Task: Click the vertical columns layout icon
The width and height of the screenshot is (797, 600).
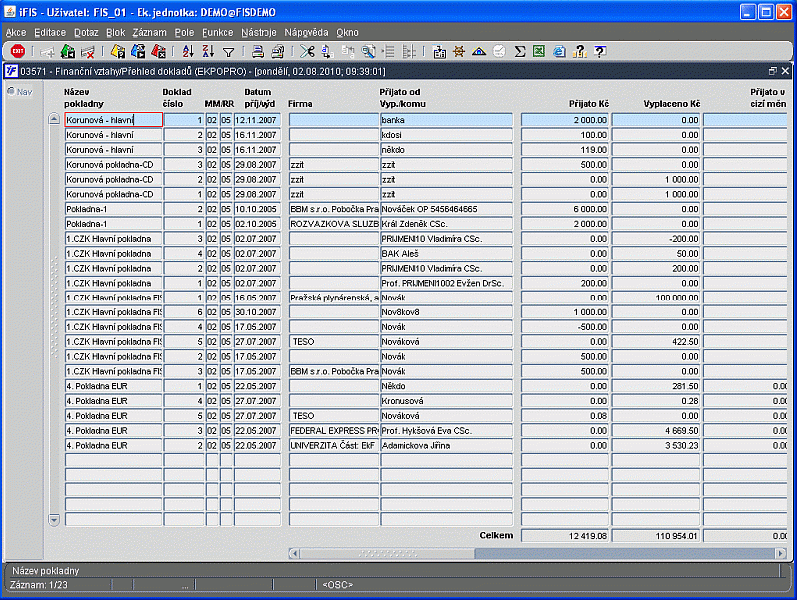Action: pyautogui.click(x=409, y=51)
